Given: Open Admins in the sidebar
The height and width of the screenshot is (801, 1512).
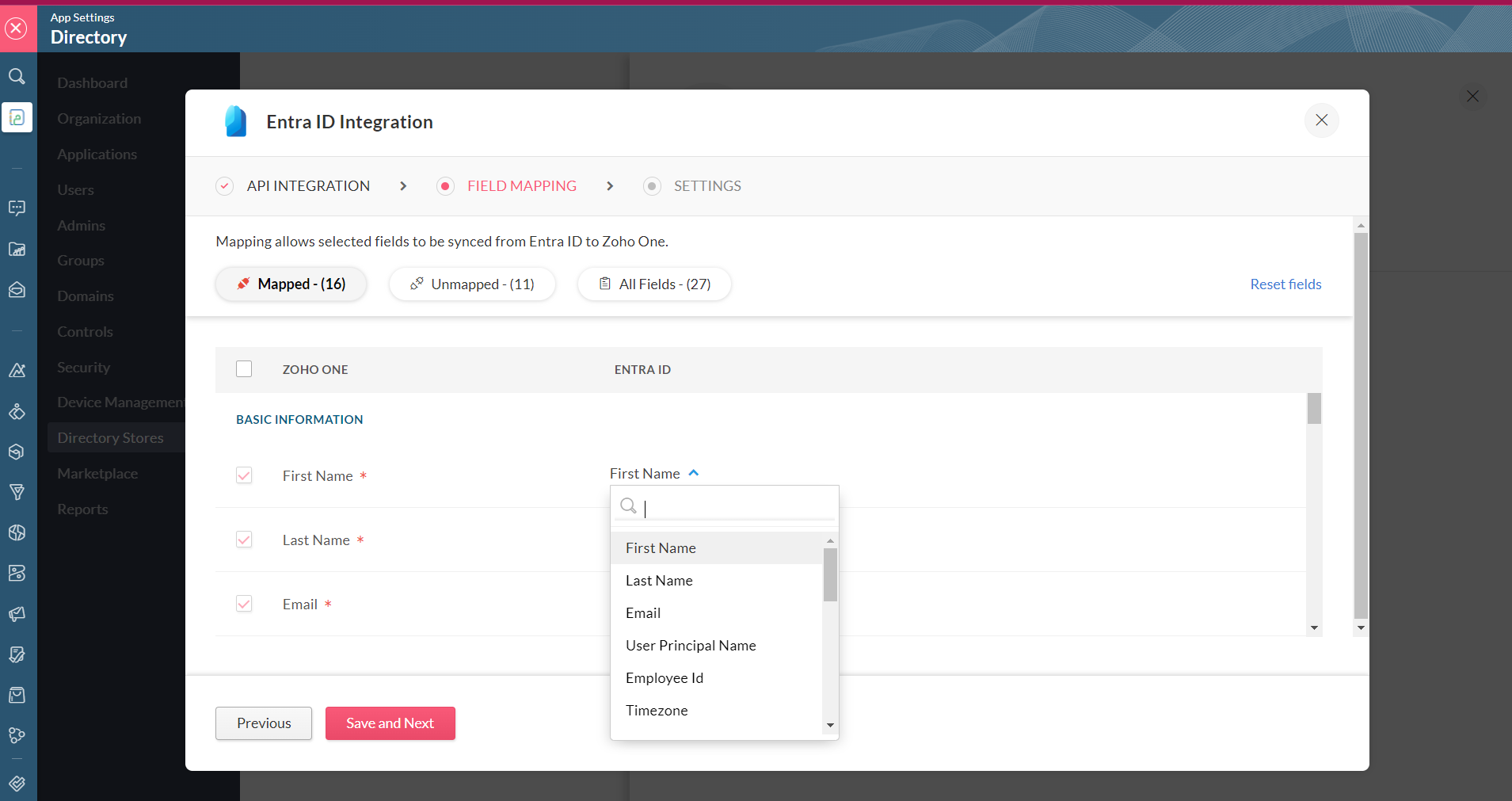Looking at the screenshot, I should pos(81,226).
